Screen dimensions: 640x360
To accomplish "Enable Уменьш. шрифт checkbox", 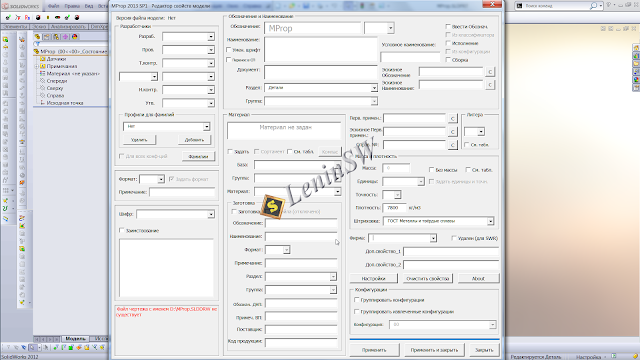I will click(x=229, y=50).
